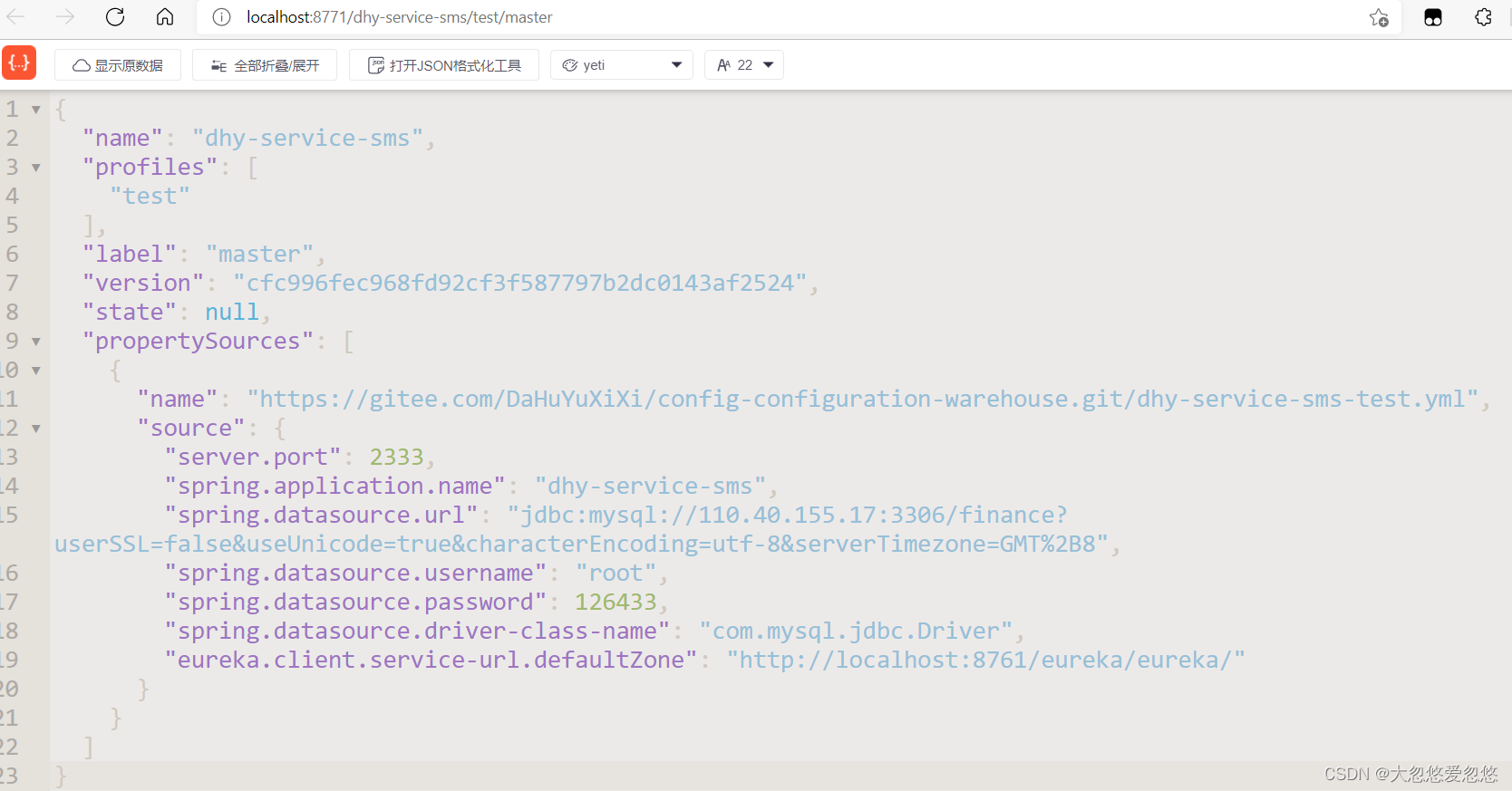Collapse the profiles array on line 3
This screenshot has width=1512, height=791.
point(36,168)
